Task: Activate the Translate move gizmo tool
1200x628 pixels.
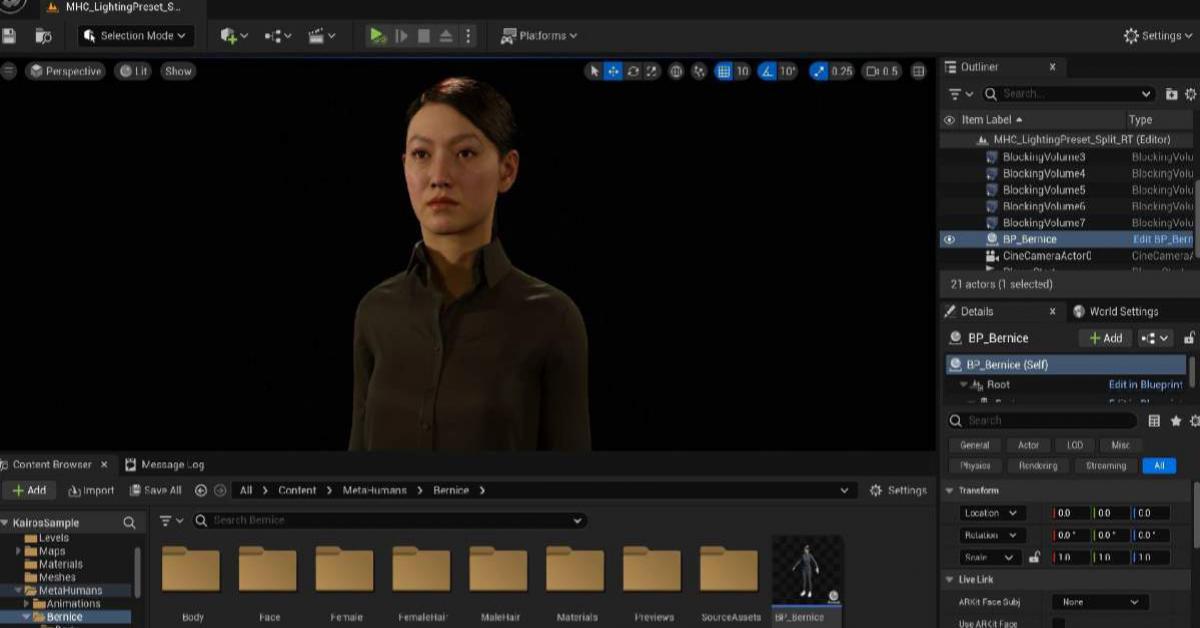Action: pyautogui.click(x=614, y=71)
